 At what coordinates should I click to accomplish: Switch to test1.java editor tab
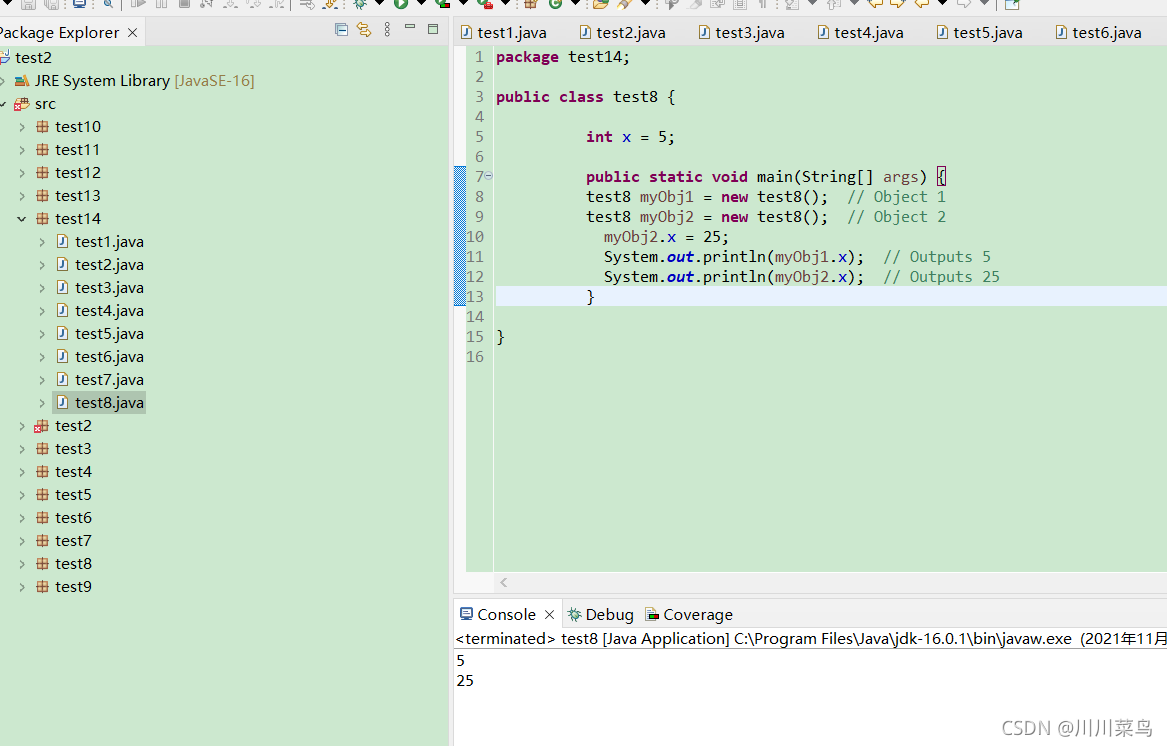click(504, 33)
